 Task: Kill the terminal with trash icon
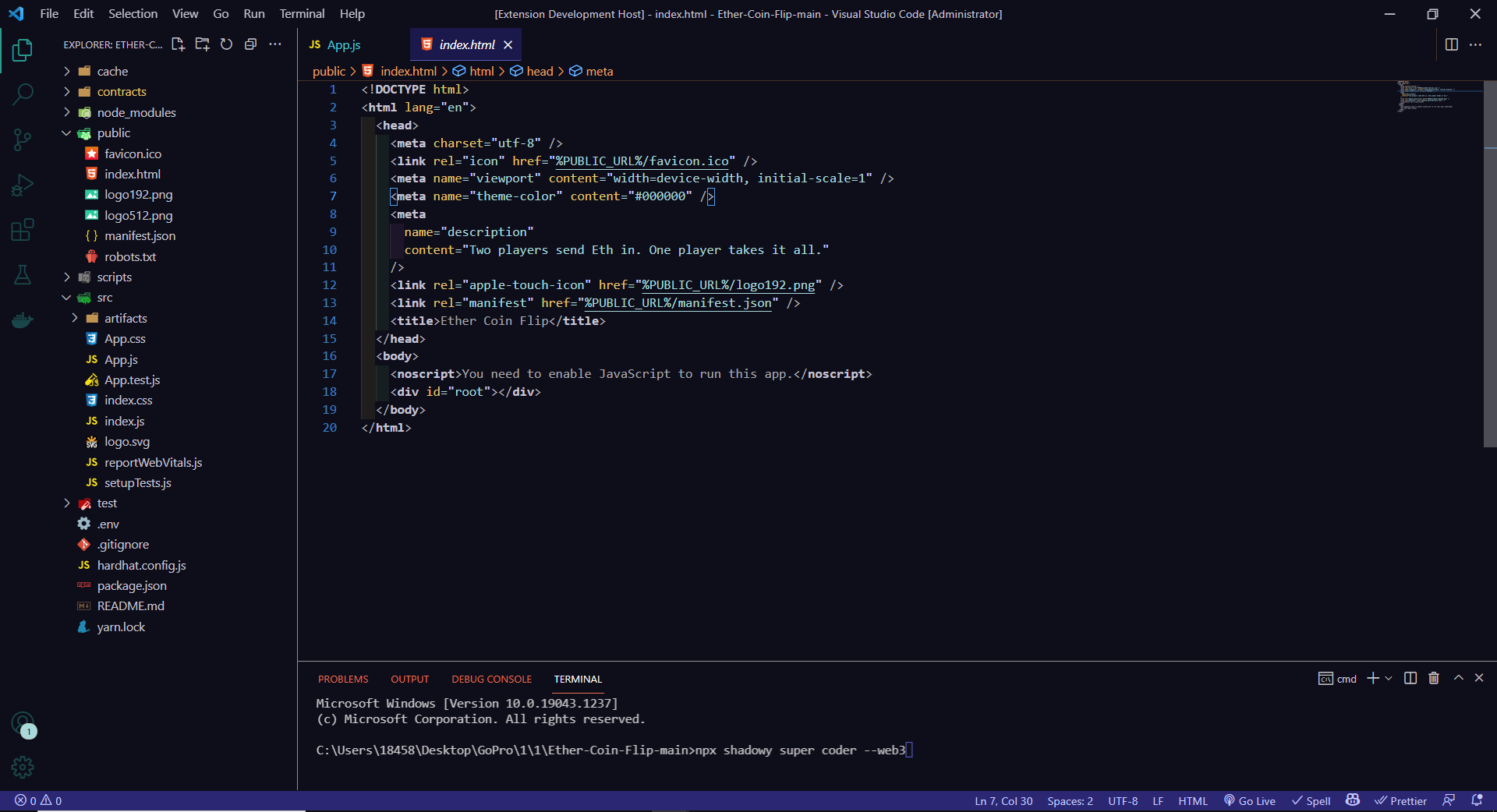[1433, 678]
